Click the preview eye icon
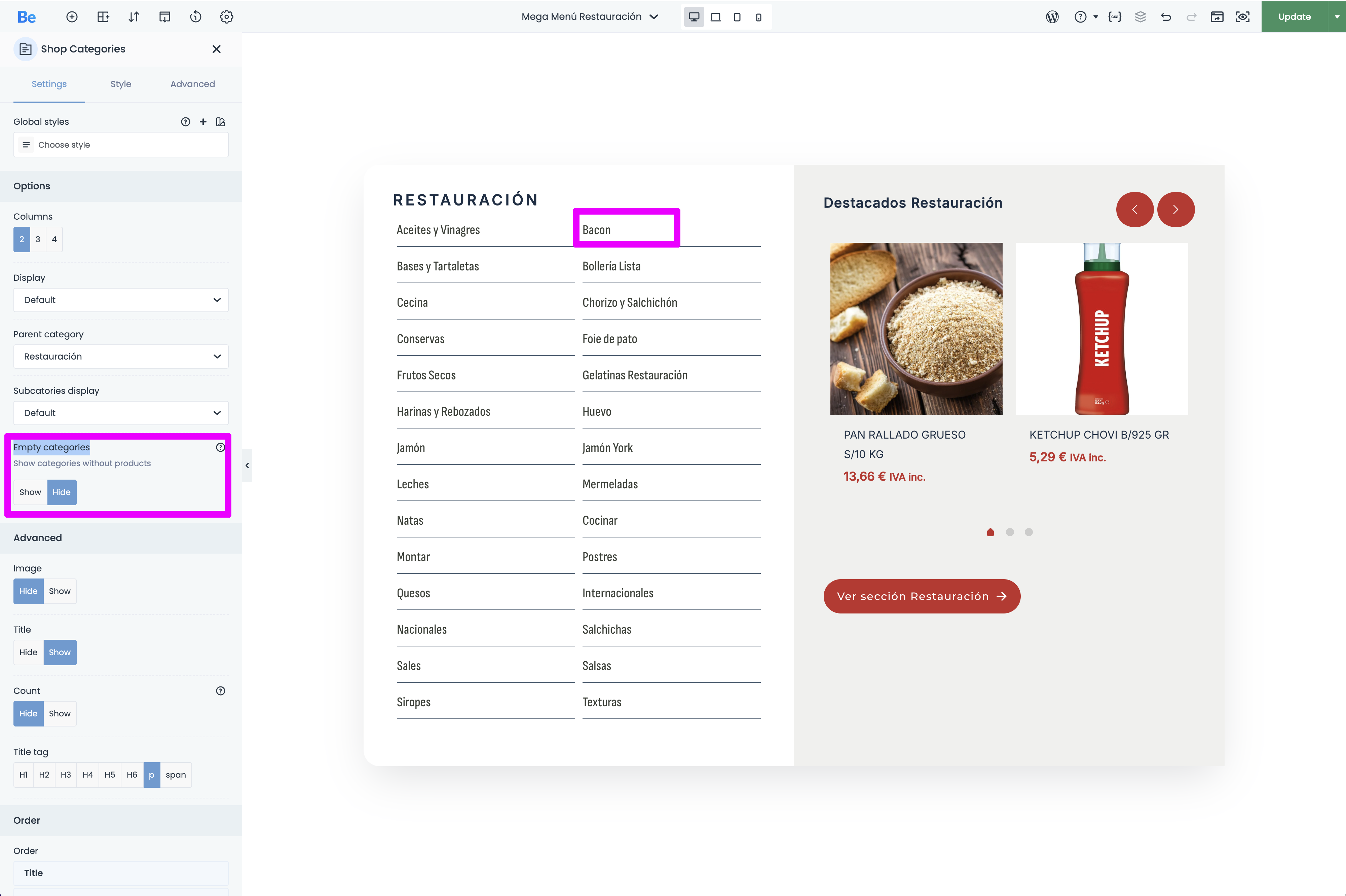Screen dimensions: 1346x896 click(1243, 16)
